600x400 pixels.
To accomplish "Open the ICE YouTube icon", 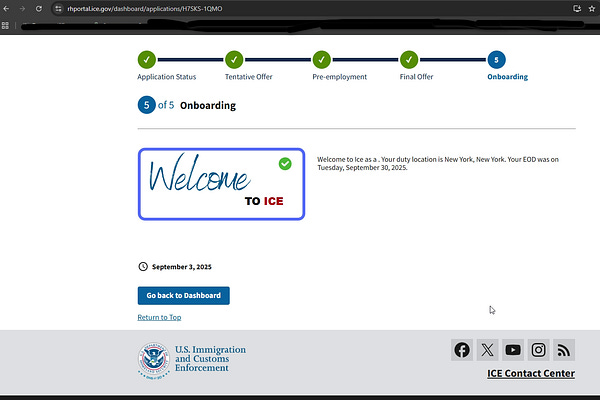I will point(513,350).
